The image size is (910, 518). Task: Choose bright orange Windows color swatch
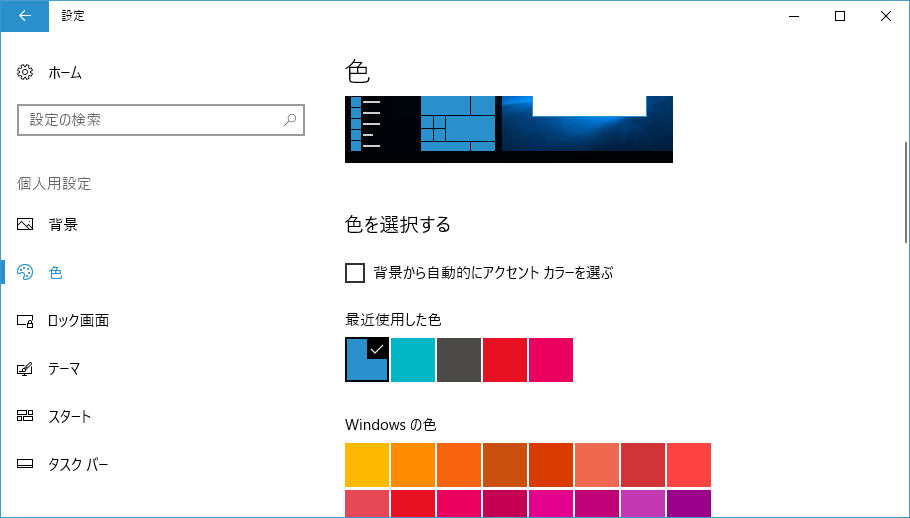[413, 465]
